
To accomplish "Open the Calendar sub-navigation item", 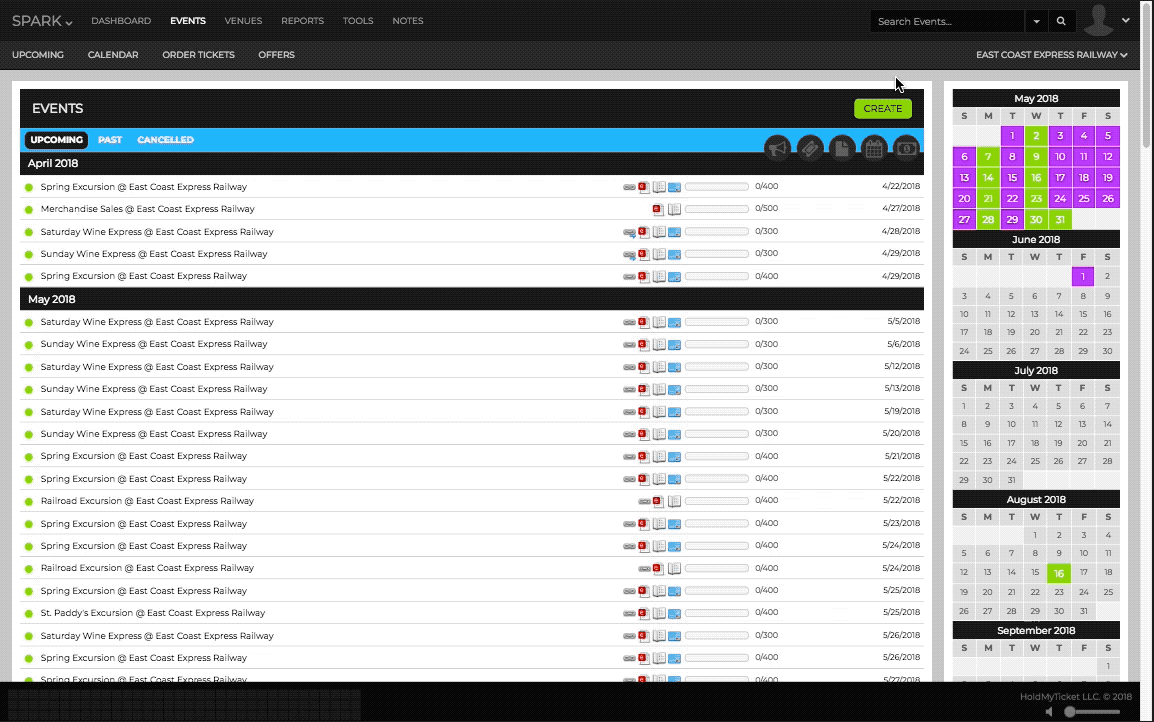I will tap(113, 54).
